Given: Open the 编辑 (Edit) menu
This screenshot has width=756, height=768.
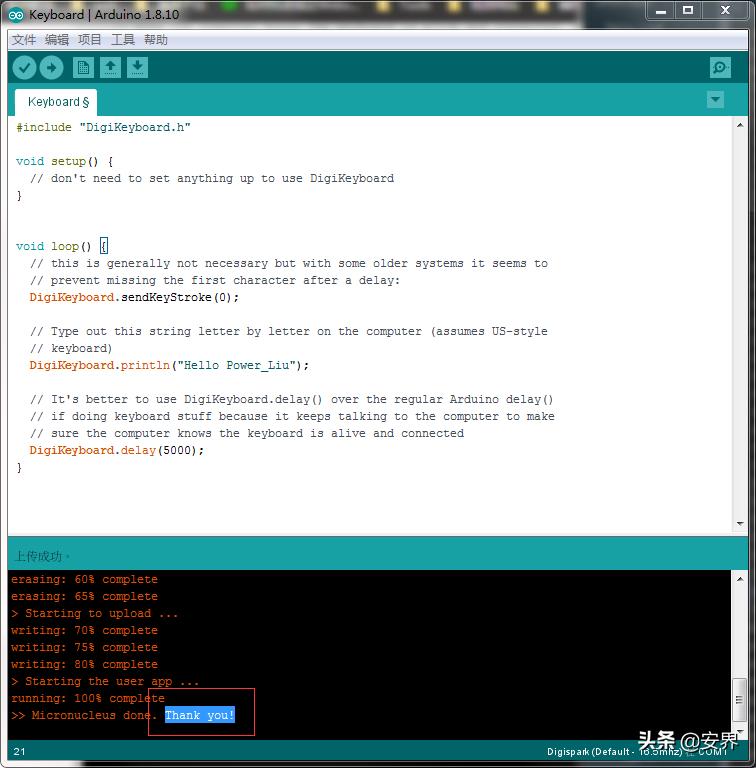Looking at the screenshot, I should tap(57, 40).
